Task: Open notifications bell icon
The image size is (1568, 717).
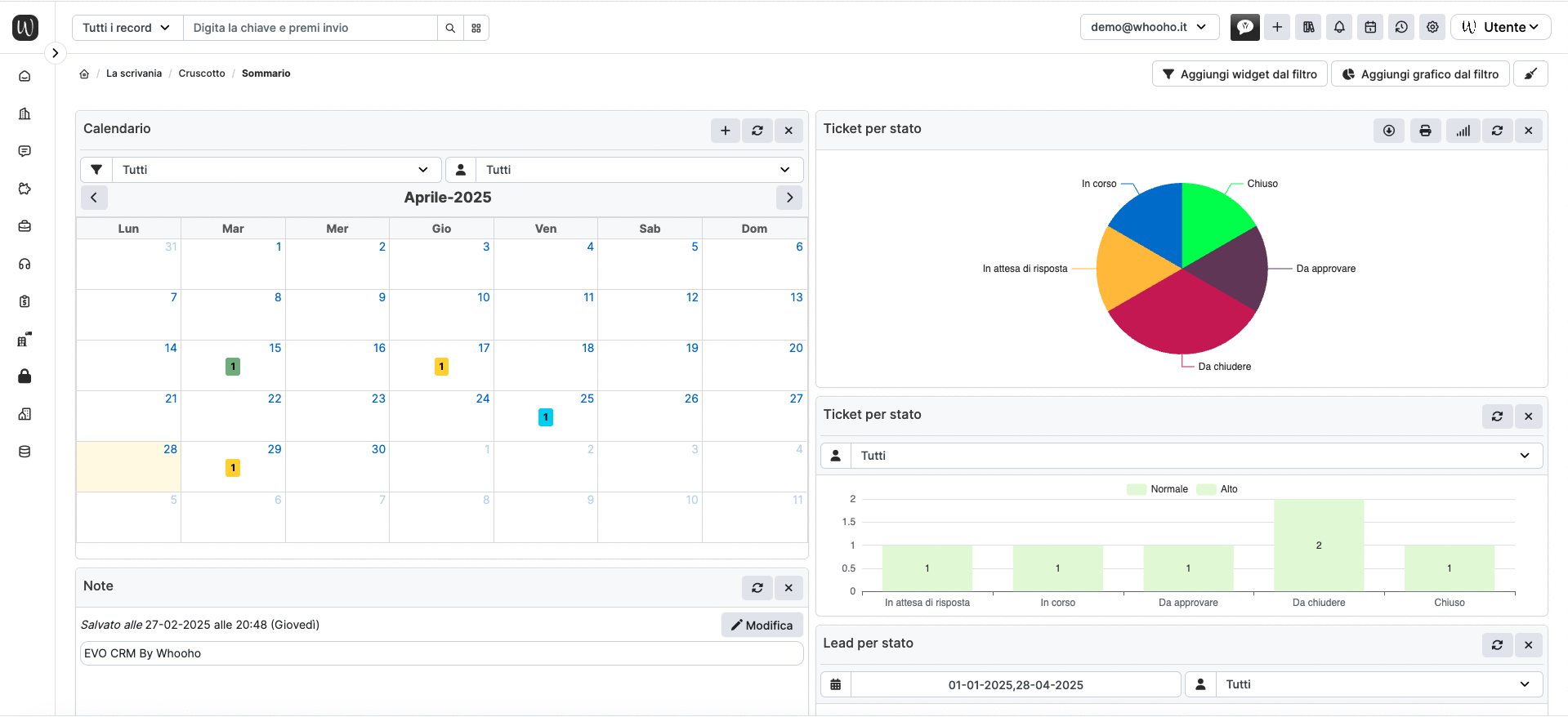Action: 1339,27
